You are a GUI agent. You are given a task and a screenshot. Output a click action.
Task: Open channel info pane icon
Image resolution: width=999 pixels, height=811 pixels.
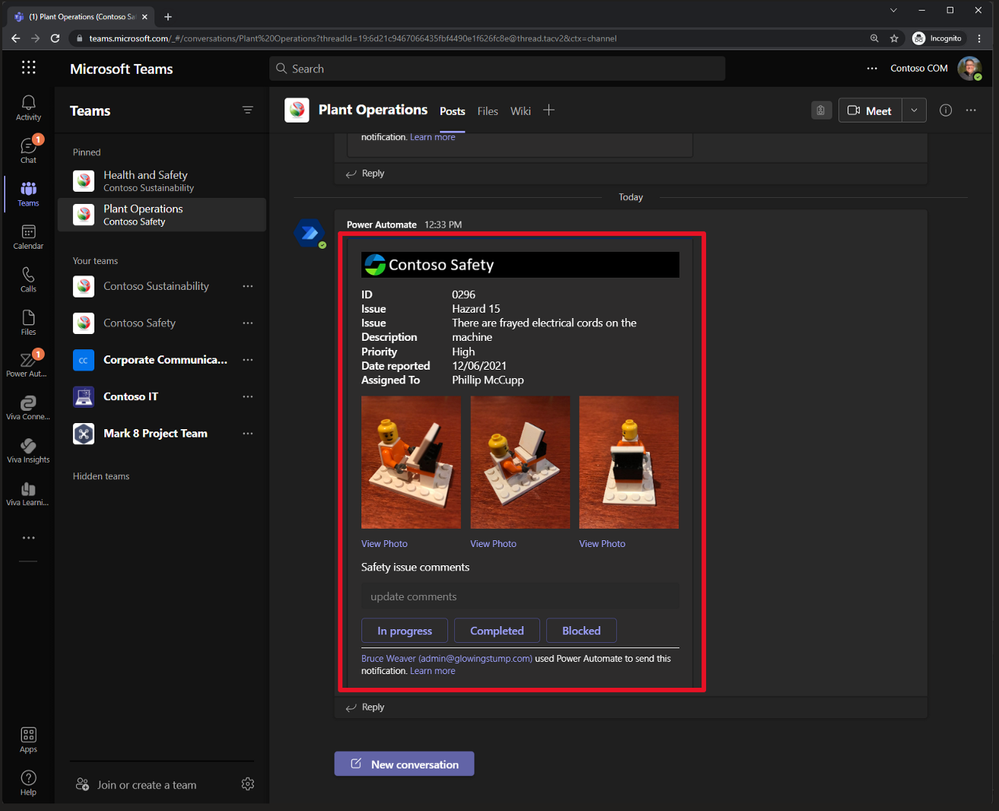pyautogui.click(x=945, y=110)
